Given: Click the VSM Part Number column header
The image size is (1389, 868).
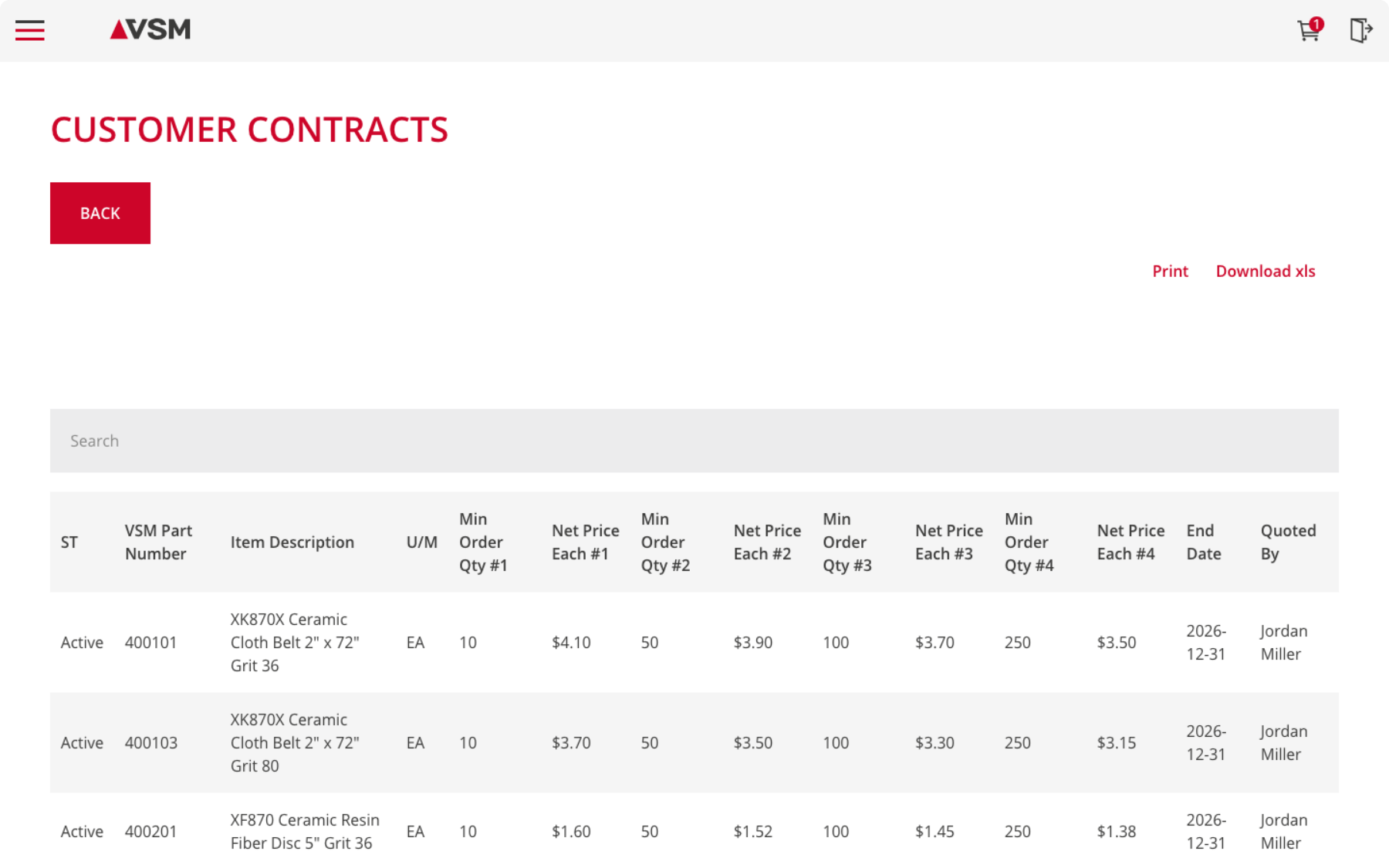Looking at the screenshot, I should pyautogui.click(x=159, y=542).
